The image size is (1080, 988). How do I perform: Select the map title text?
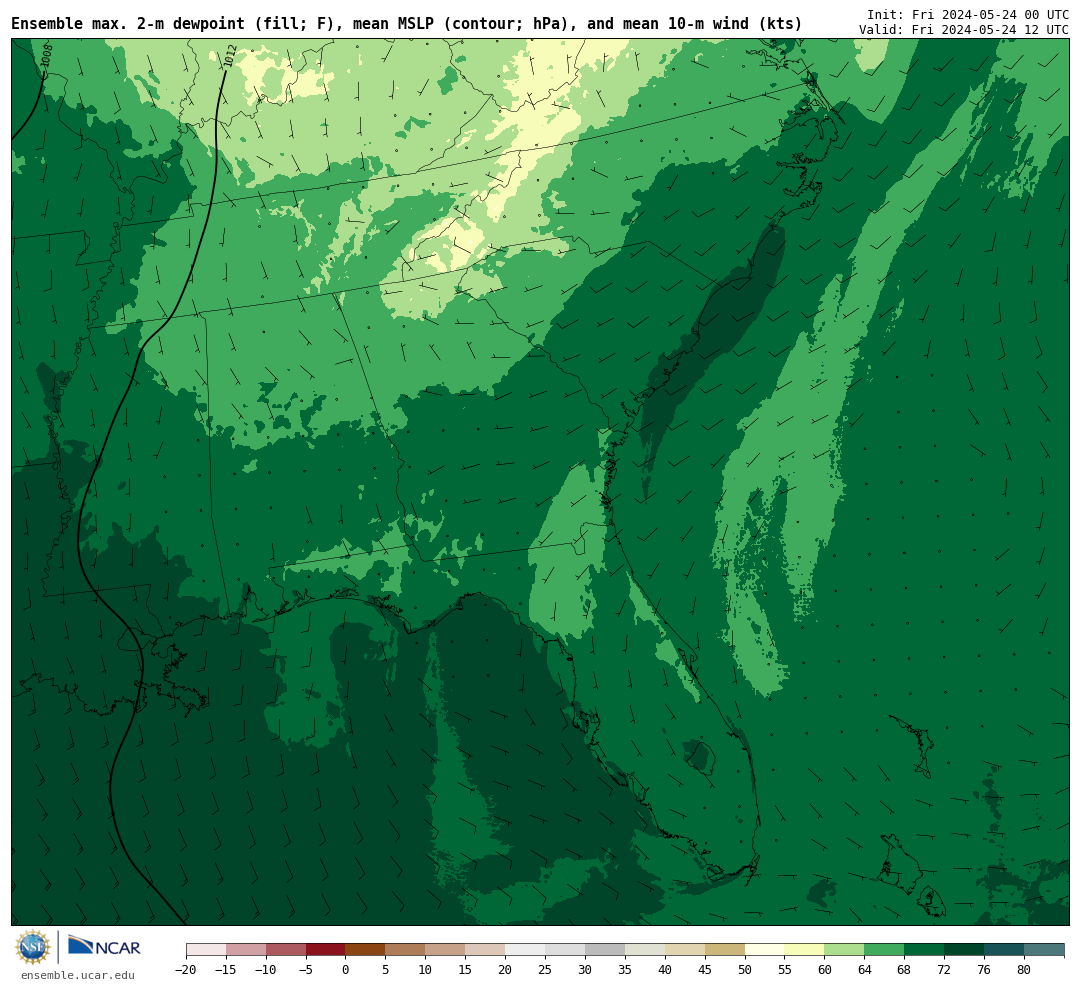point(406,24)
